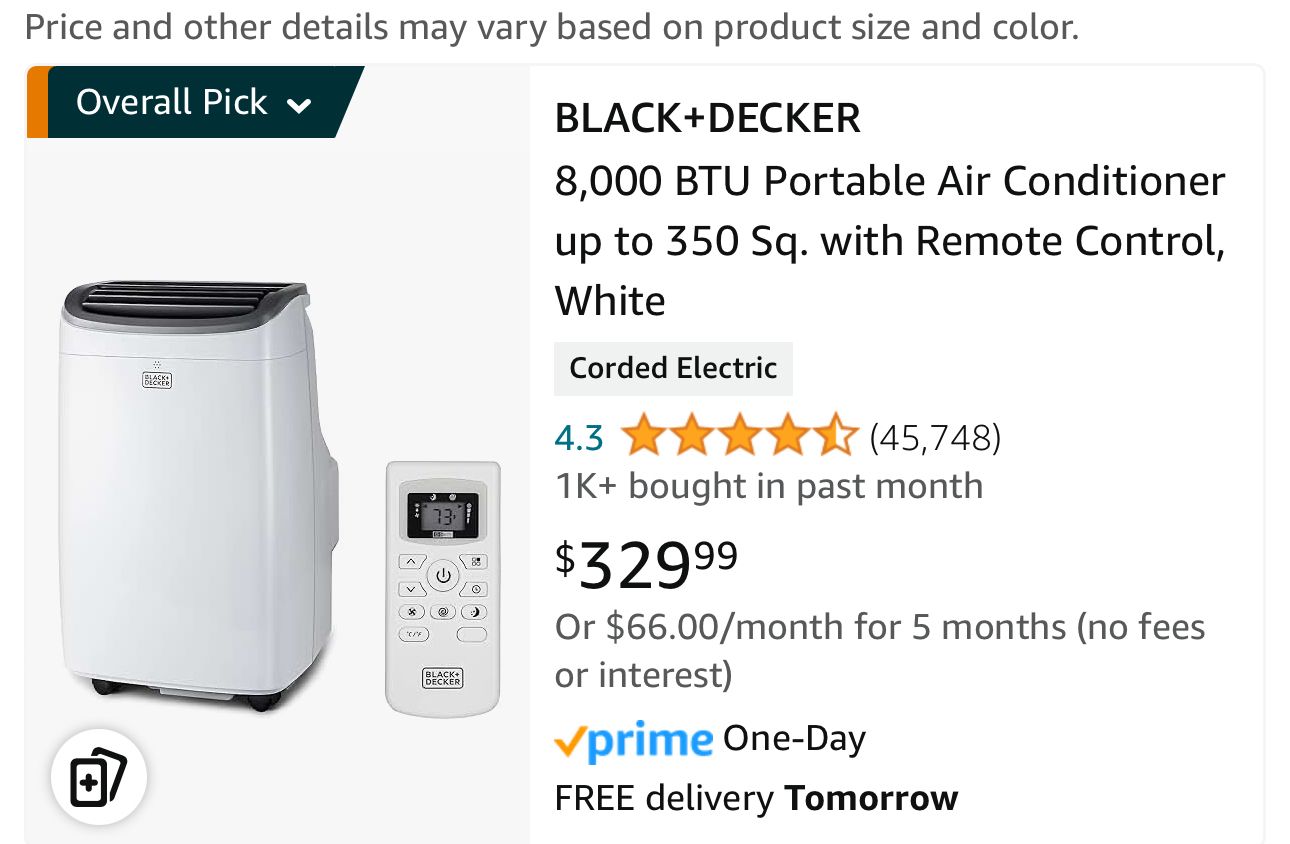
Task: Click the power button on the remote image
Action: (443, 576)
